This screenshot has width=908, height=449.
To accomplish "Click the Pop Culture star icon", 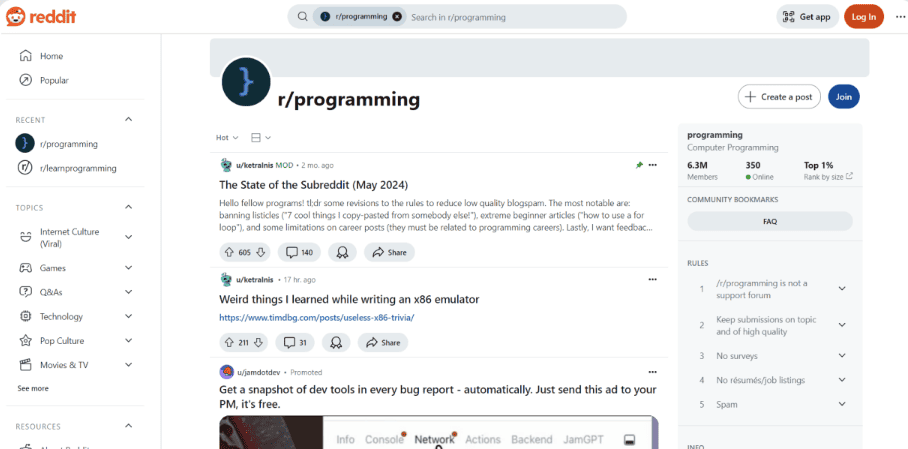I will tap(25, 341).
